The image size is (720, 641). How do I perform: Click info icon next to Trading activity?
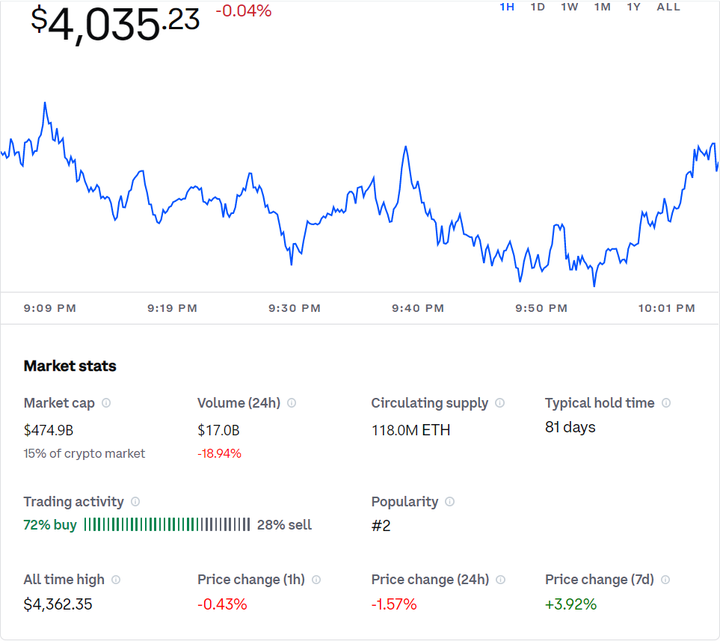135,502
